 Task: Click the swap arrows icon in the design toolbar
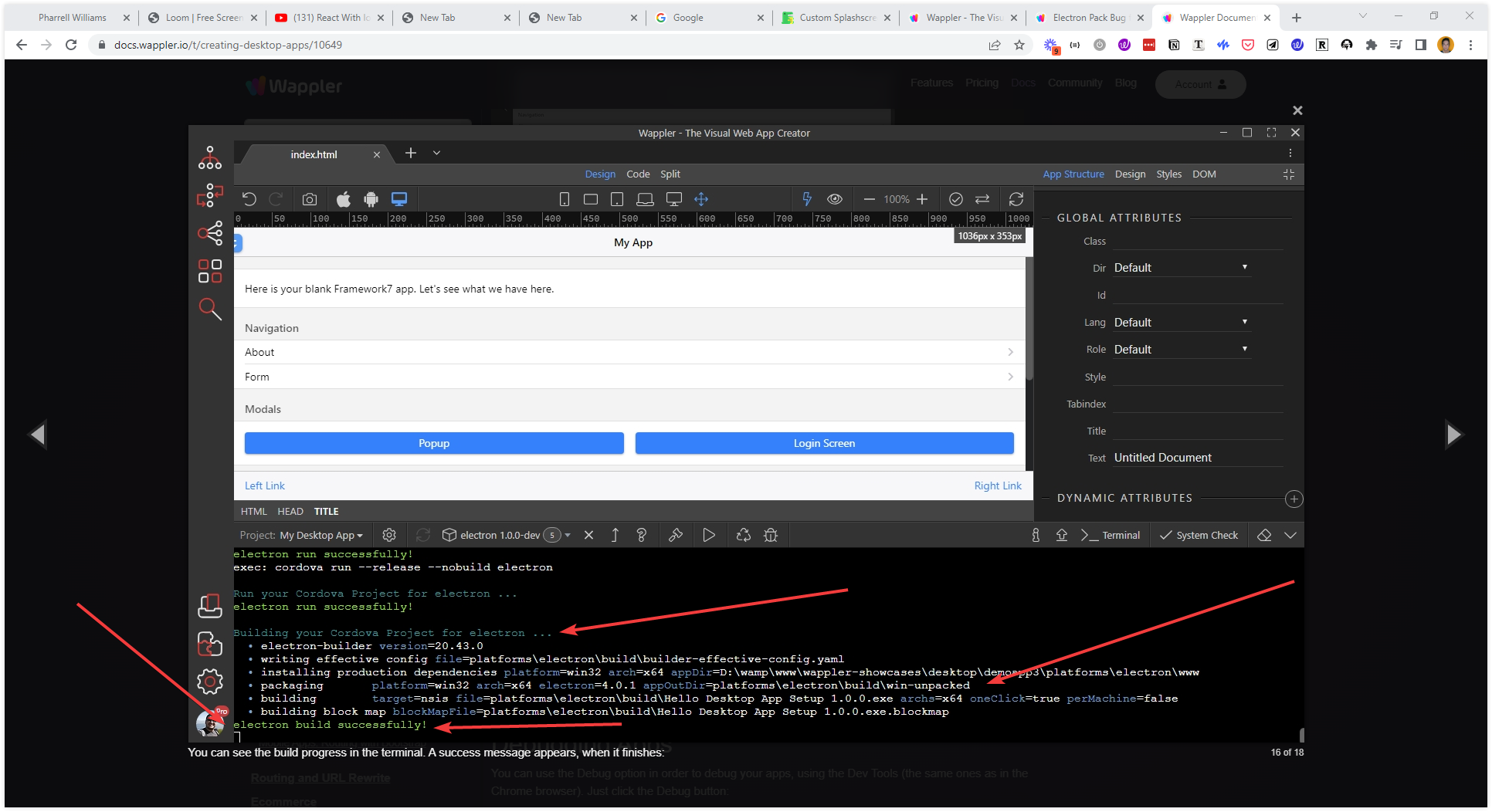pyautogui.click(x=982, y=199)
